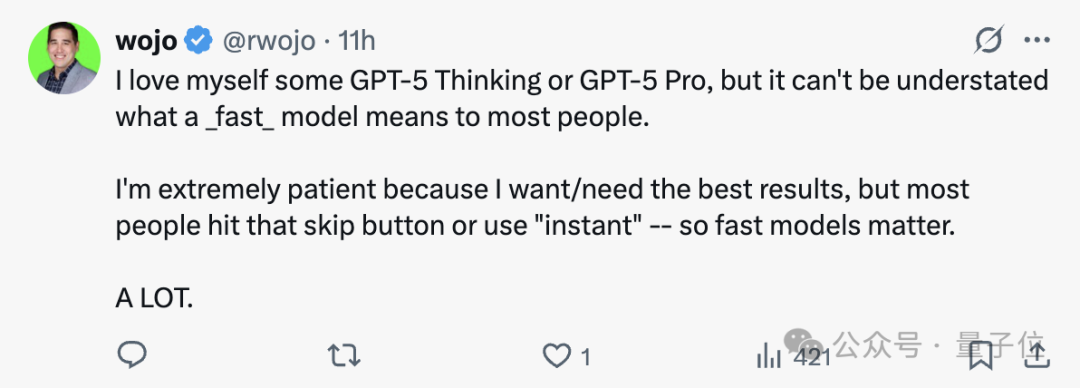Share the post via upload-arrow icon
This screenshot has width=1080, height=388.
tap(1036, 356)
